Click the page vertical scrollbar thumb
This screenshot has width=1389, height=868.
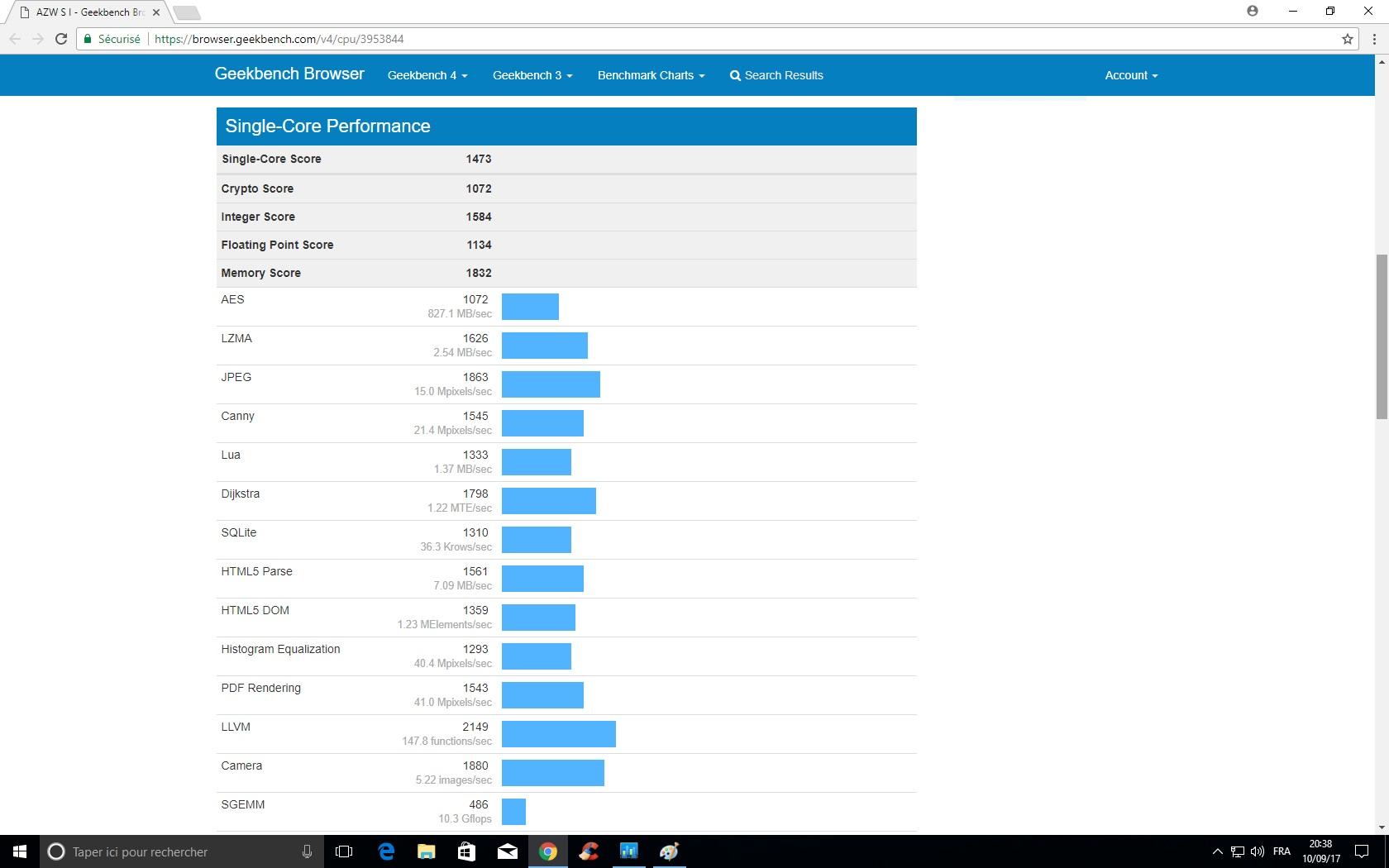1381,336
